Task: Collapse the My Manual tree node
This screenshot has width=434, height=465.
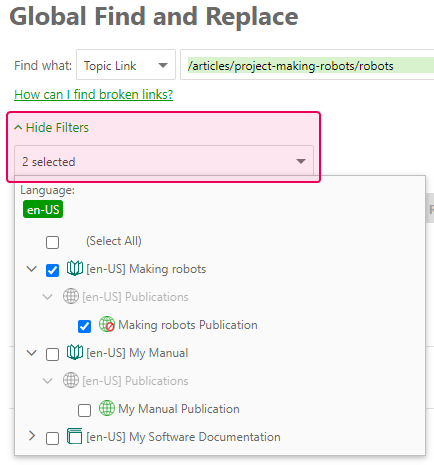Action: (x=32, y=353)
